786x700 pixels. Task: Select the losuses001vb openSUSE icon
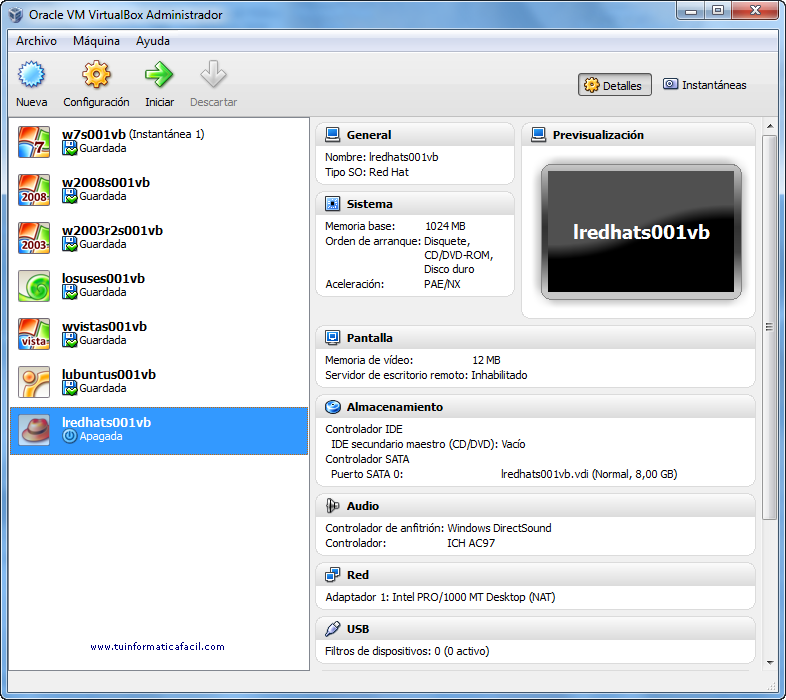pos(34,286)
